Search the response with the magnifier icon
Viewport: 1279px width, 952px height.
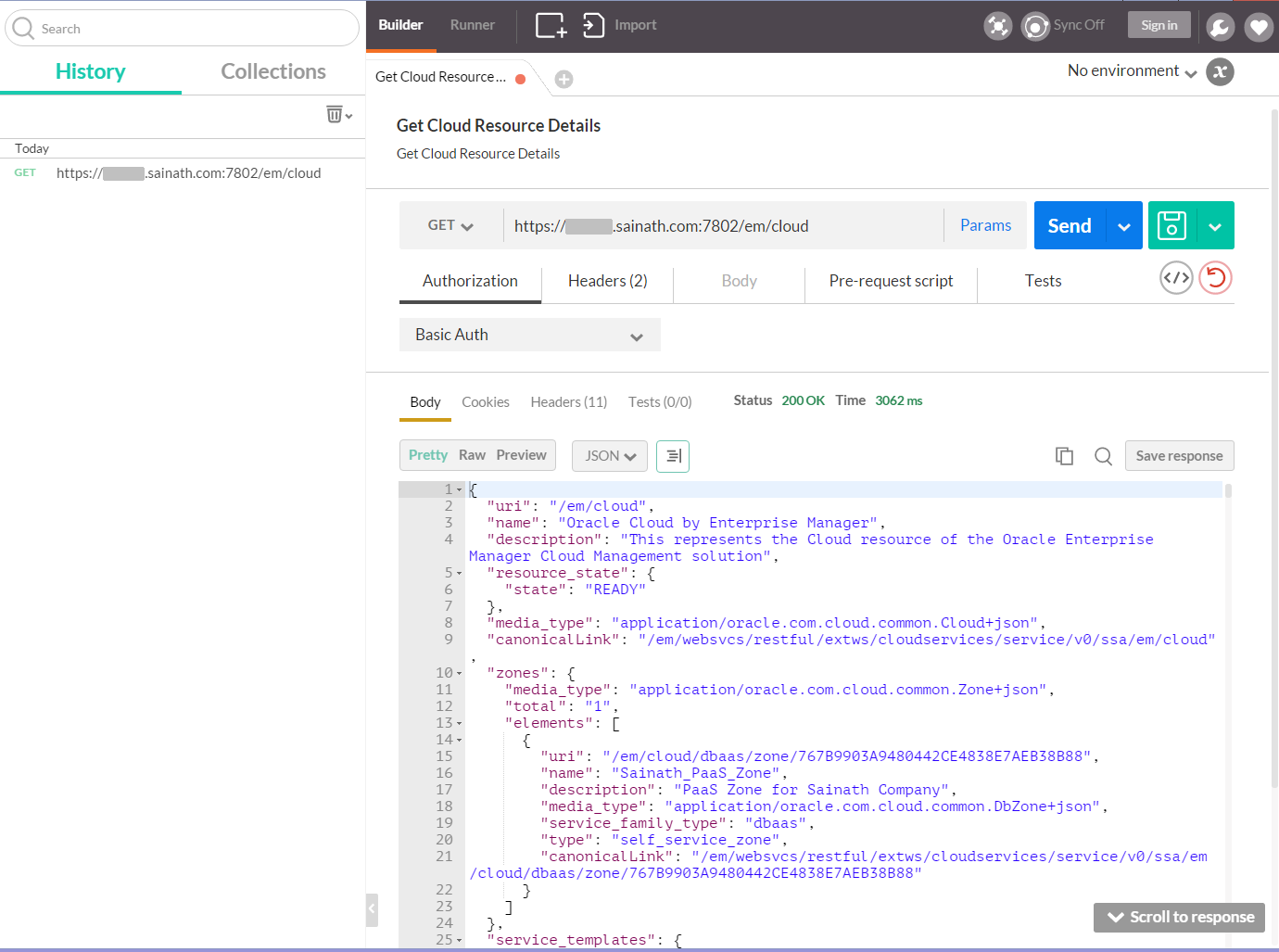point(1103,456)
